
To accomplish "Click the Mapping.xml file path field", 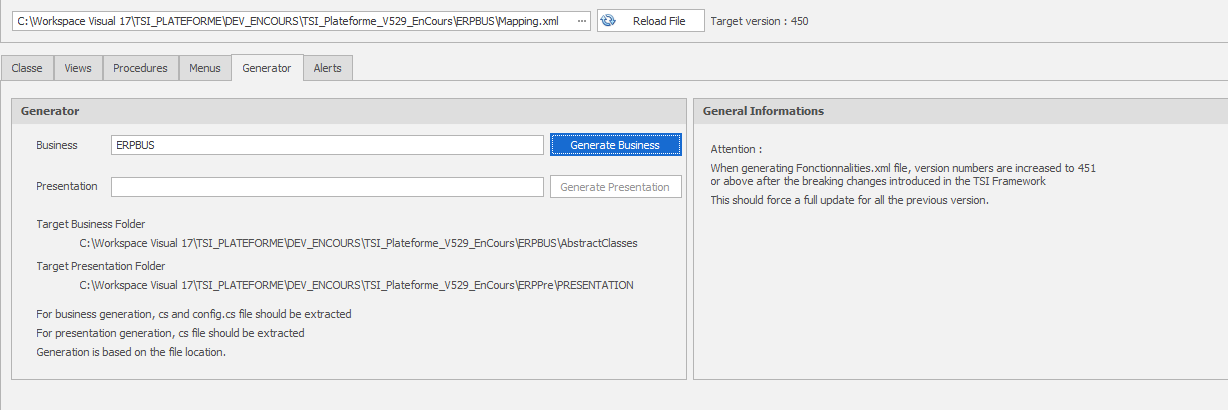I will coord(301,21).
